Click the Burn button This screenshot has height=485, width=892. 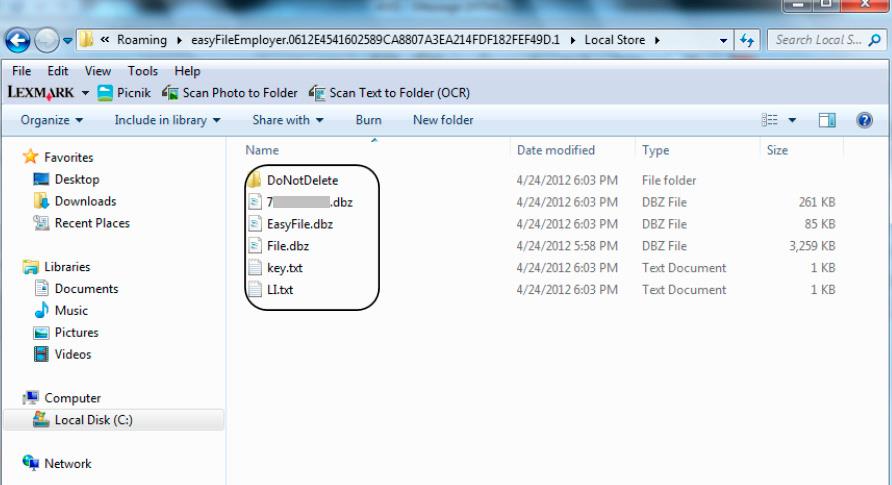click(368, 120)
